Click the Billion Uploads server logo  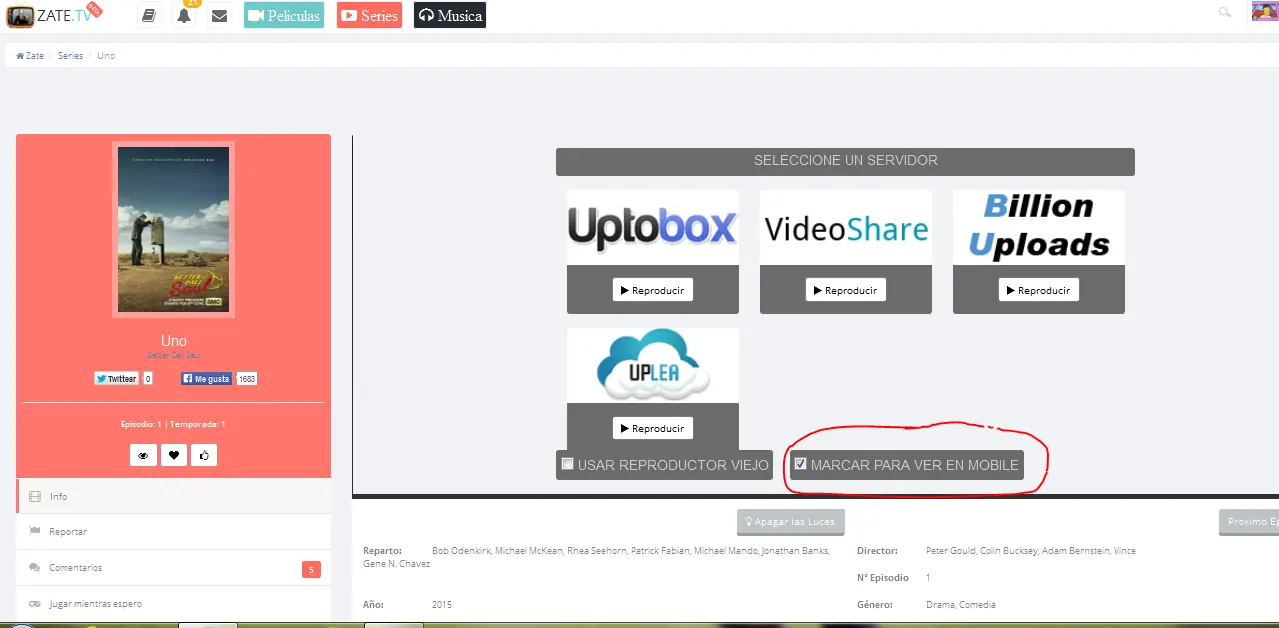click(x=1039, y=228)
